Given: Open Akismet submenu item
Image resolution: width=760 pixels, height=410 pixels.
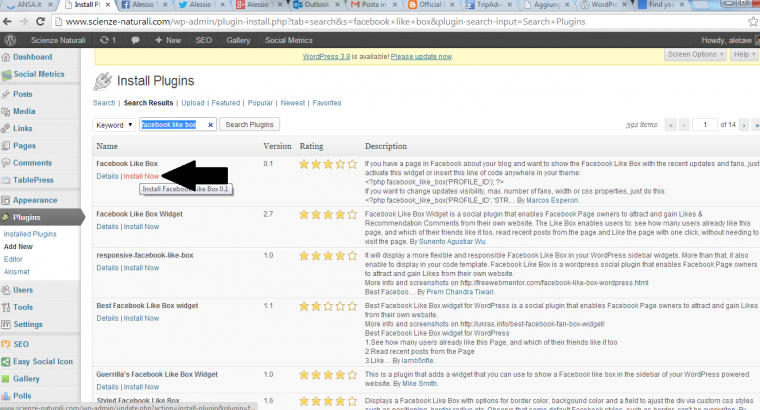Looking at the screenshot, I should [16, 272].
